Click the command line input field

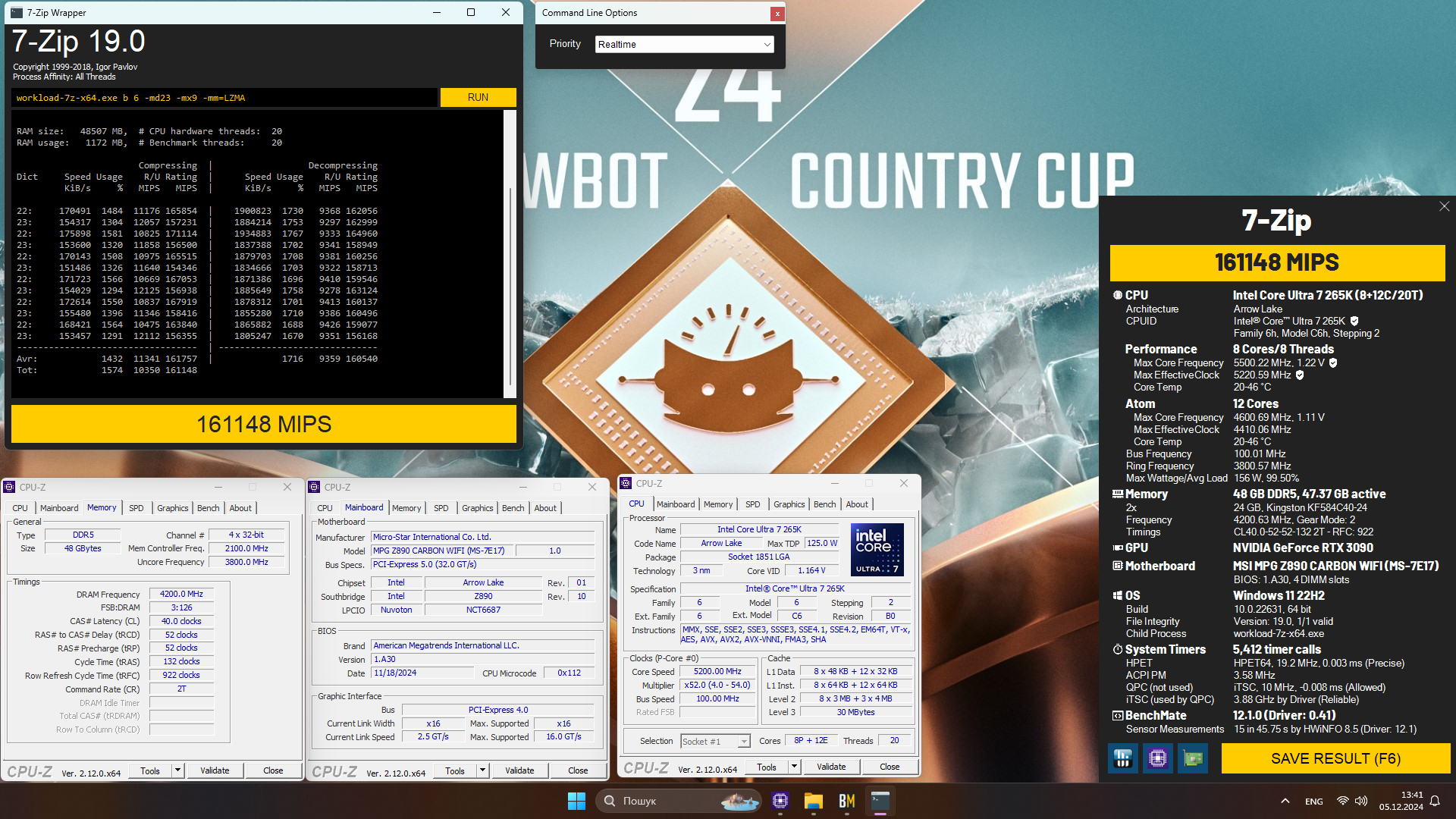tap(224, 98)
